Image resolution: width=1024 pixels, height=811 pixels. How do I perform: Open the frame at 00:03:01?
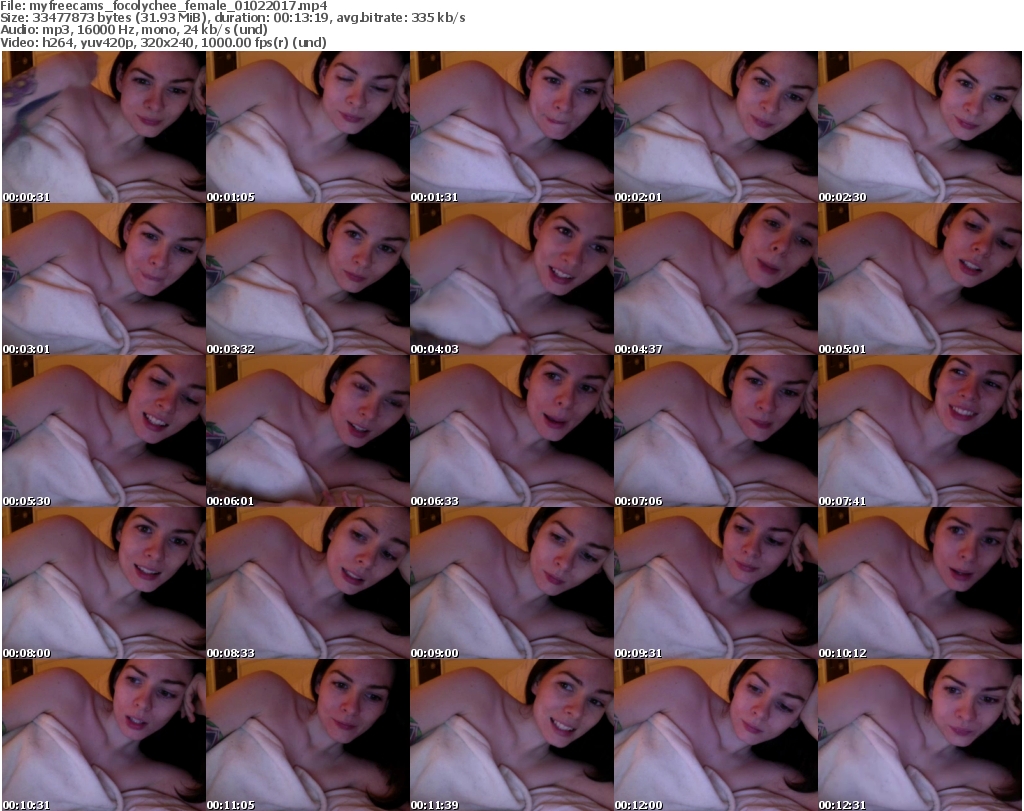pos(104,279)
